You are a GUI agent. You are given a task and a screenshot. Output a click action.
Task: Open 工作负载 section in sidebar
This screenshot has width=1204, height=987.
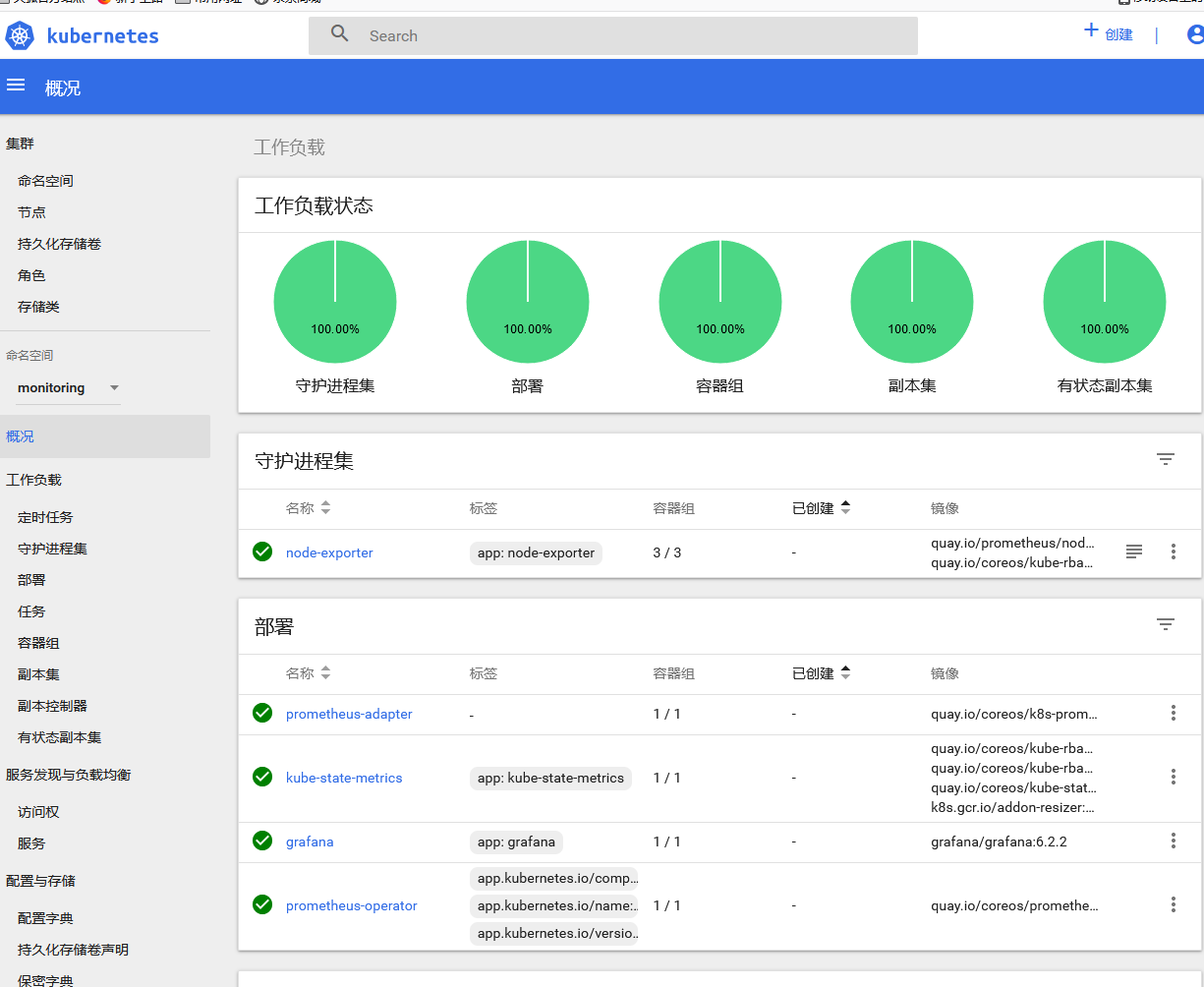pos(33,480)
